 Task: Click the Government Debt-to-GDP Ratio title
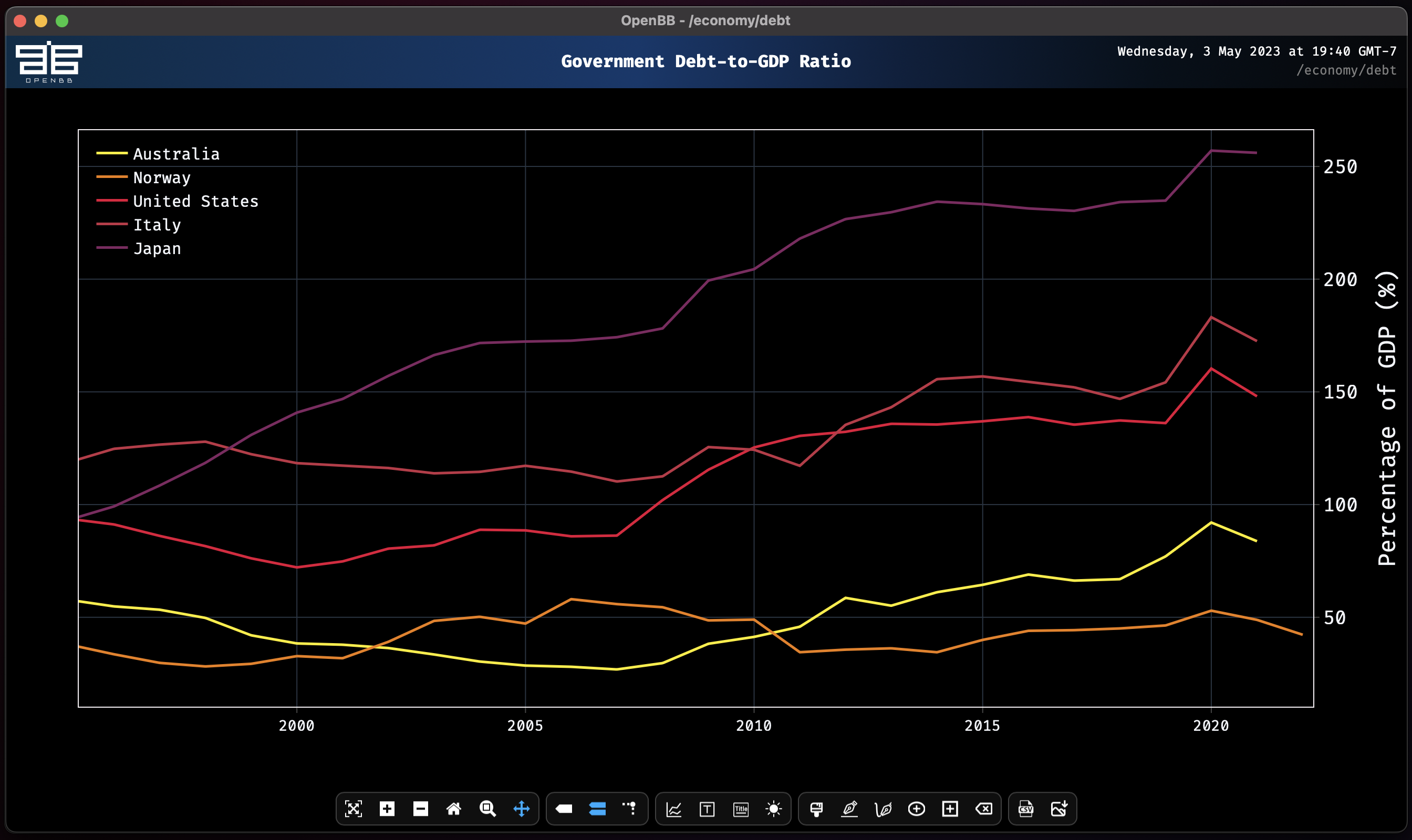[x=705, y=61]
